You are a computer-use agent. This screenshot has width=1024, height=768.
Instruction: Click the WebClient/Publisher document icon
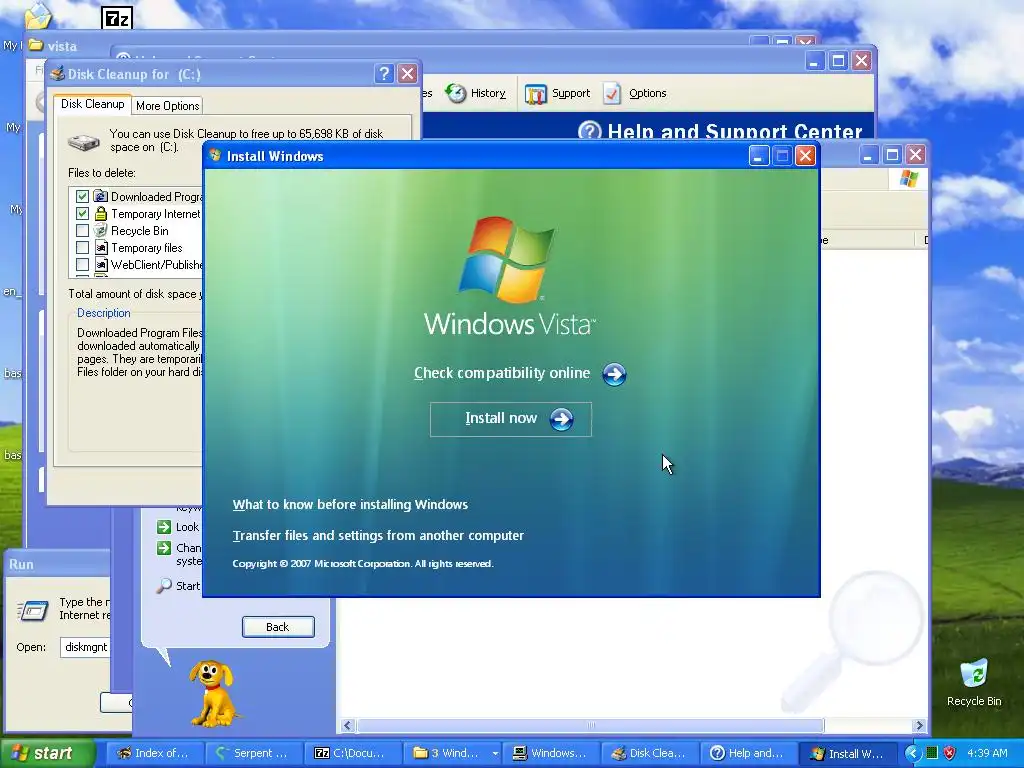101,264
